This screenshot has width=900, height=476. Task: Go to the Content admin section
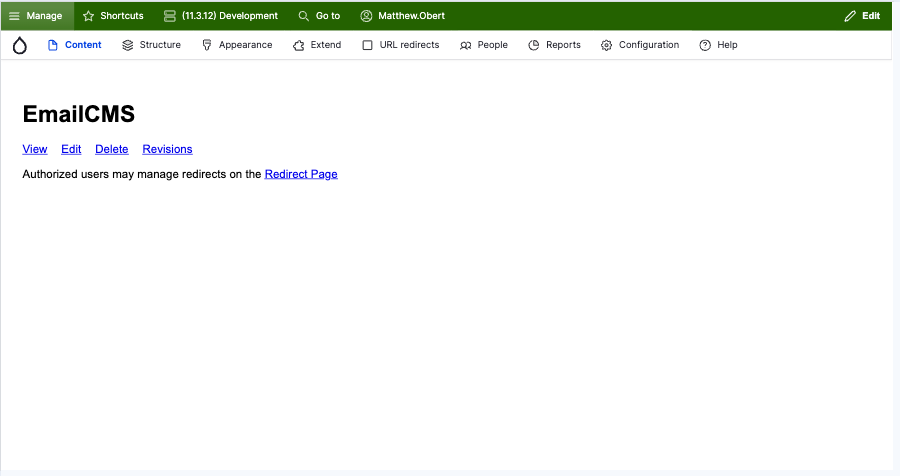click(75, 45)
